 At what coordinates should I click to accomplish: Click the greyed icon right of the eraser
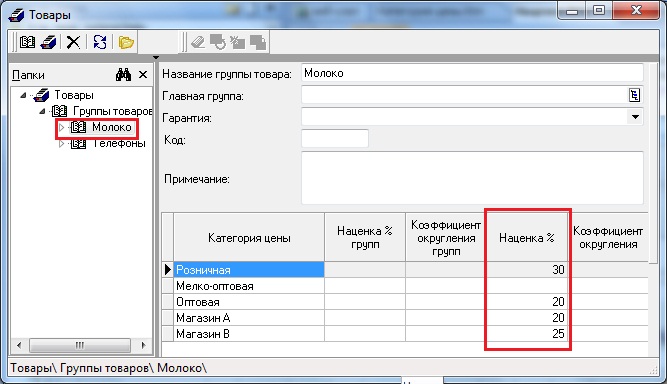[218, 42]
